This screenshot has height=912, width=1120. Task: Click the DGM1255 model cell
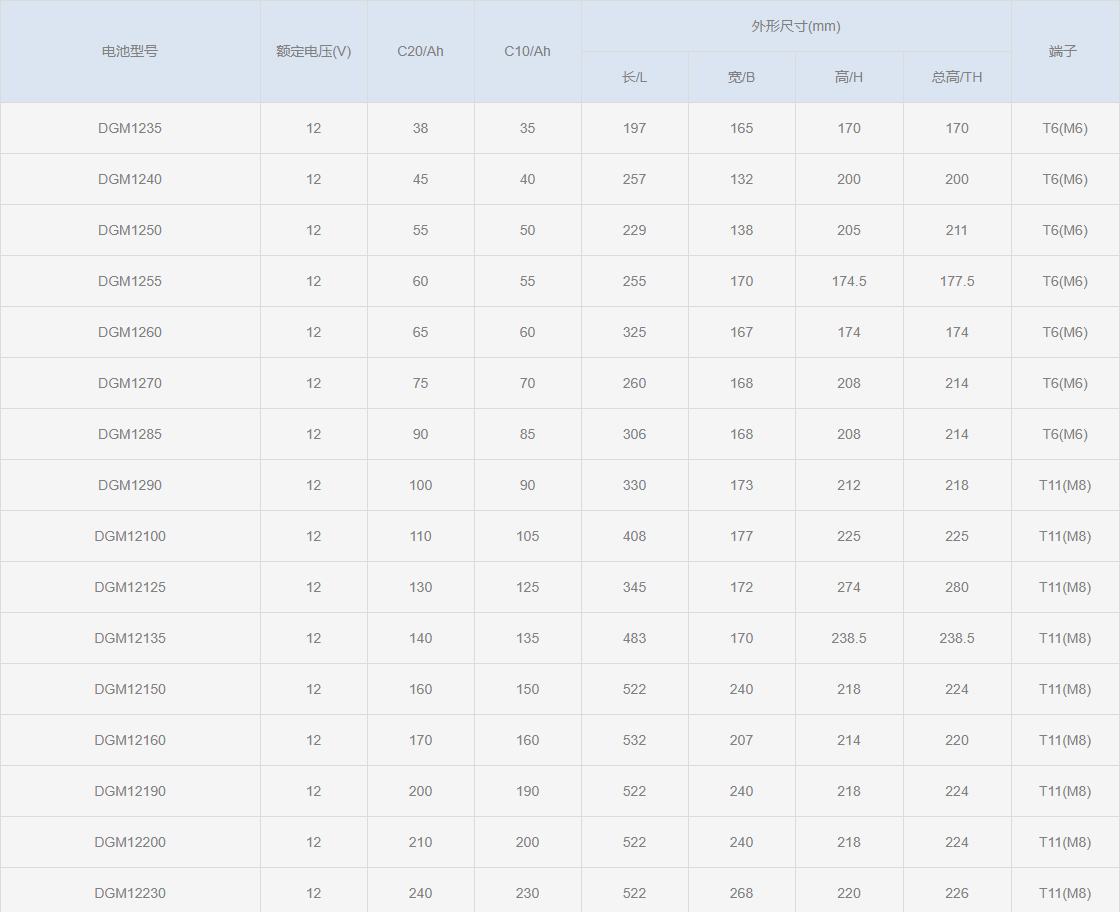[130, 281]
